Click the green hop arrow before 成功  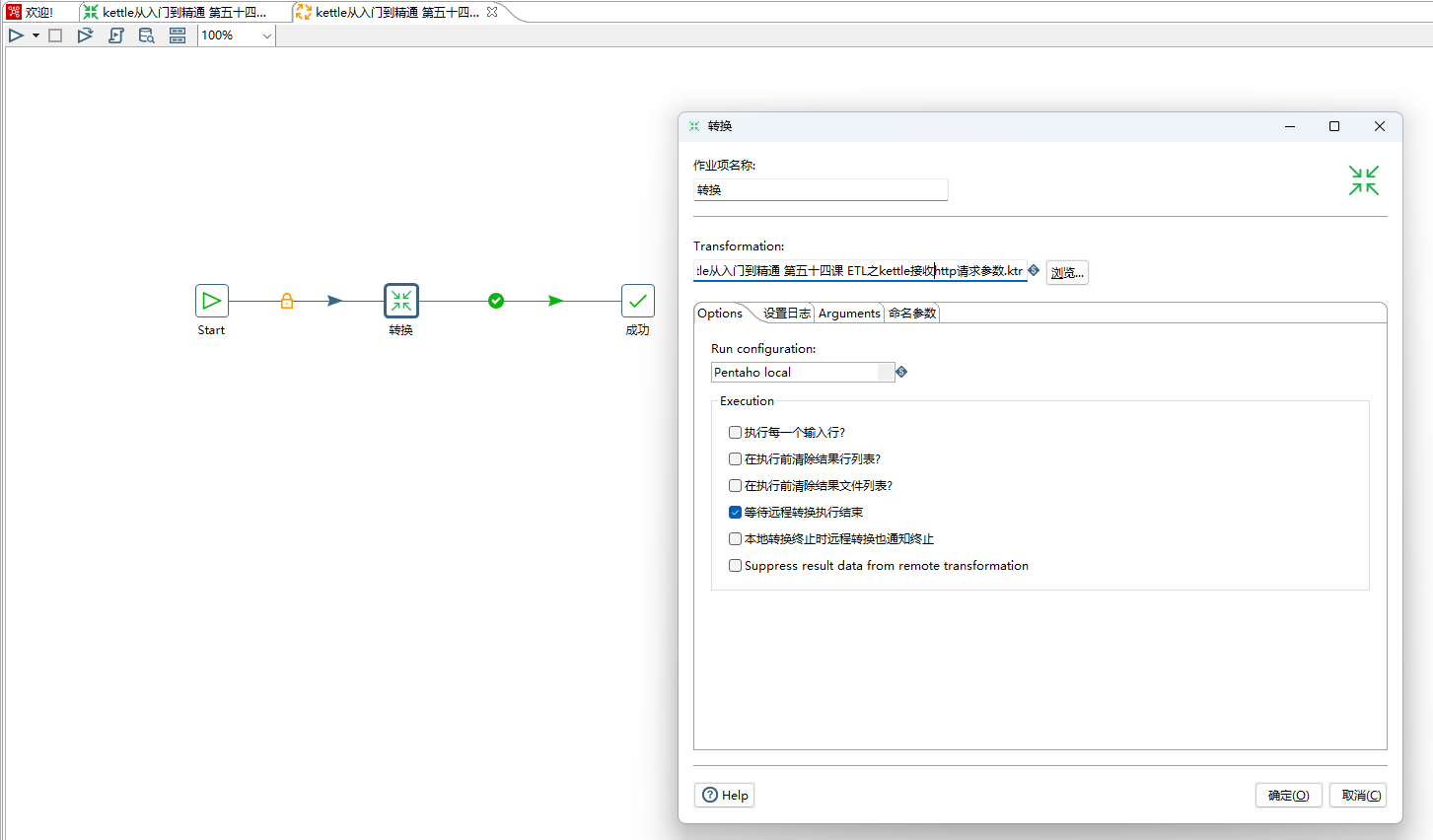[556, 301]
